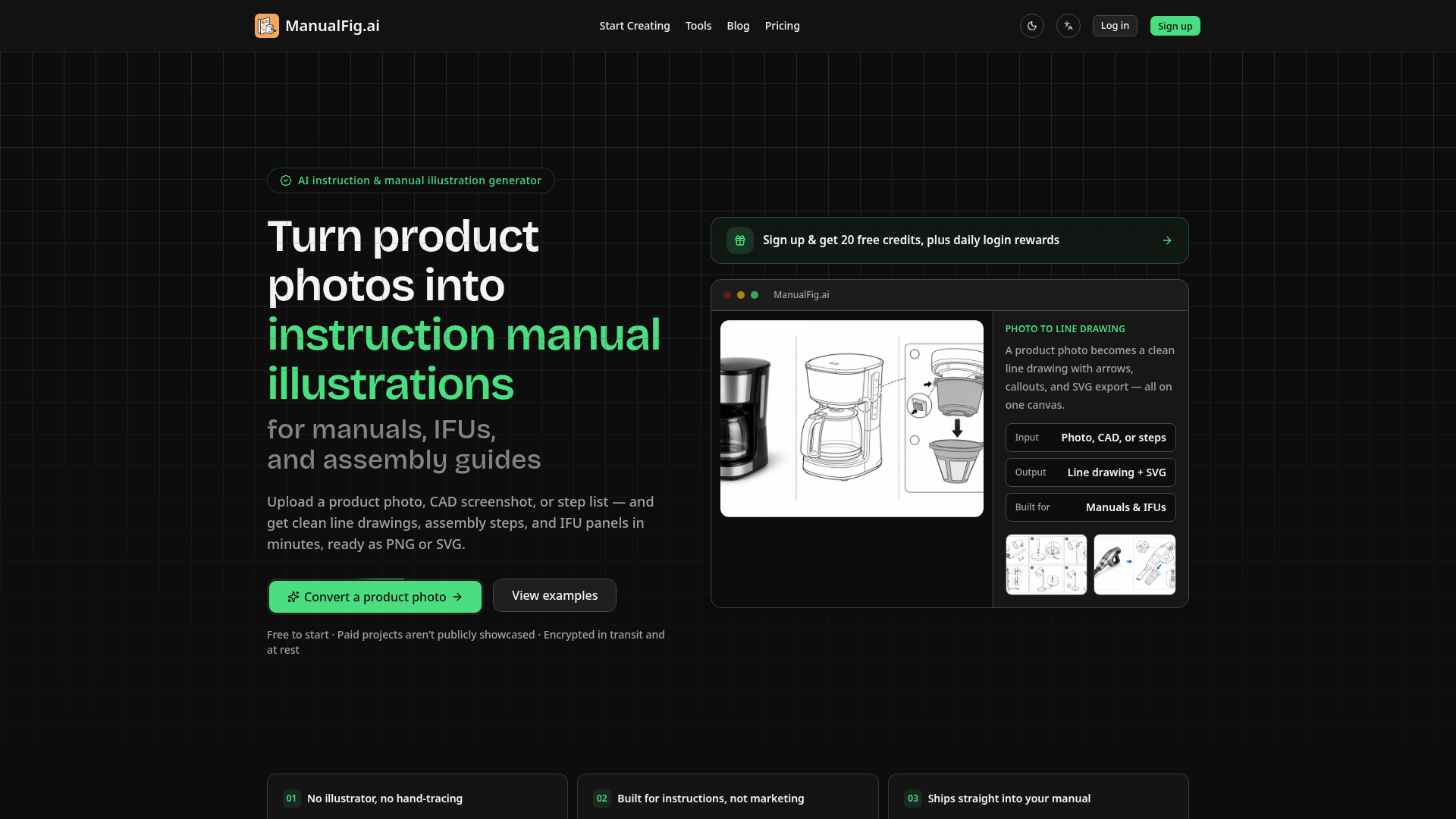Go to the Blog page
The width and height of the screenshot is (1456, 819).
click(738, 26)
